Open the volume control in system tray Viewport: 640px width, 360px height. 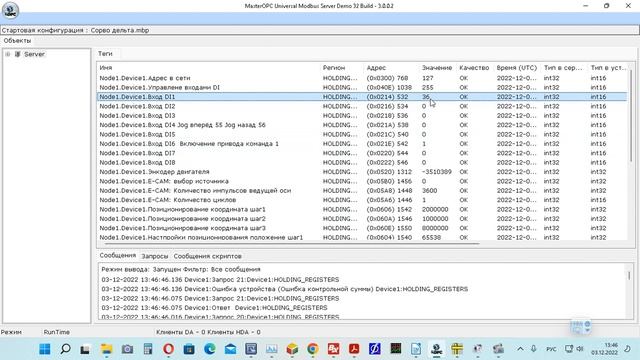(580, 349)
